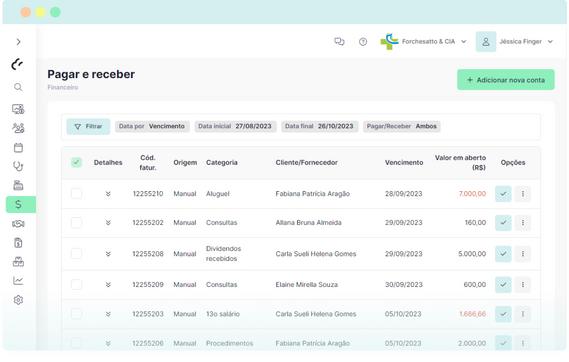Open the Jéssica Finger user menu
This screenshot has height=362, width=569.
(x=515, y=42)
